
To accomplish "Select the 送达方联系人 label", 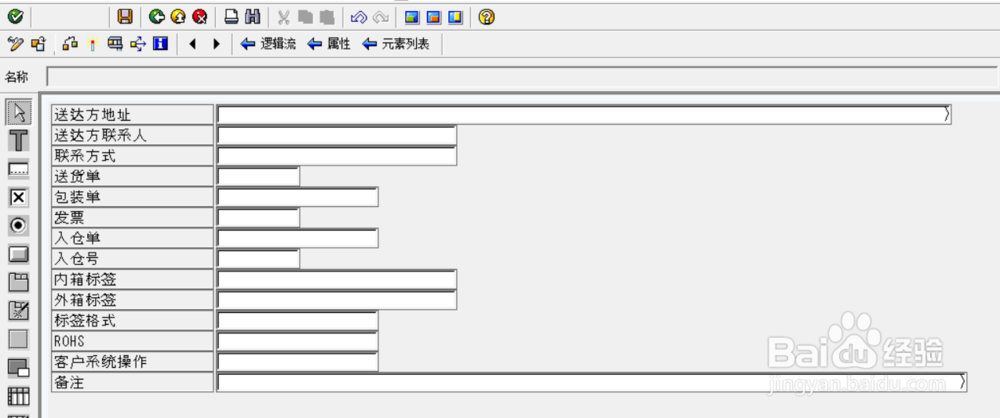I will point(132,135).
